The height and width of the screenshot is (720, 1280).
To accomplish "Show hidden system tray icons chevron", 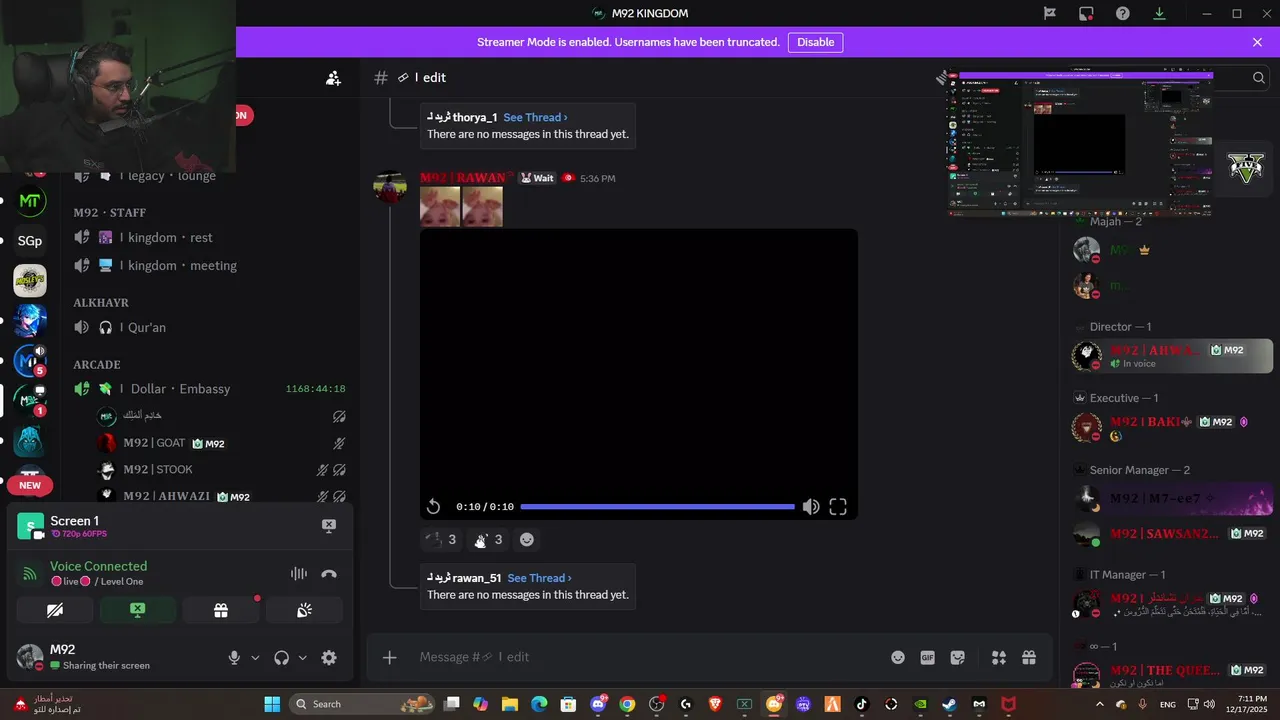I will 1100,704.
